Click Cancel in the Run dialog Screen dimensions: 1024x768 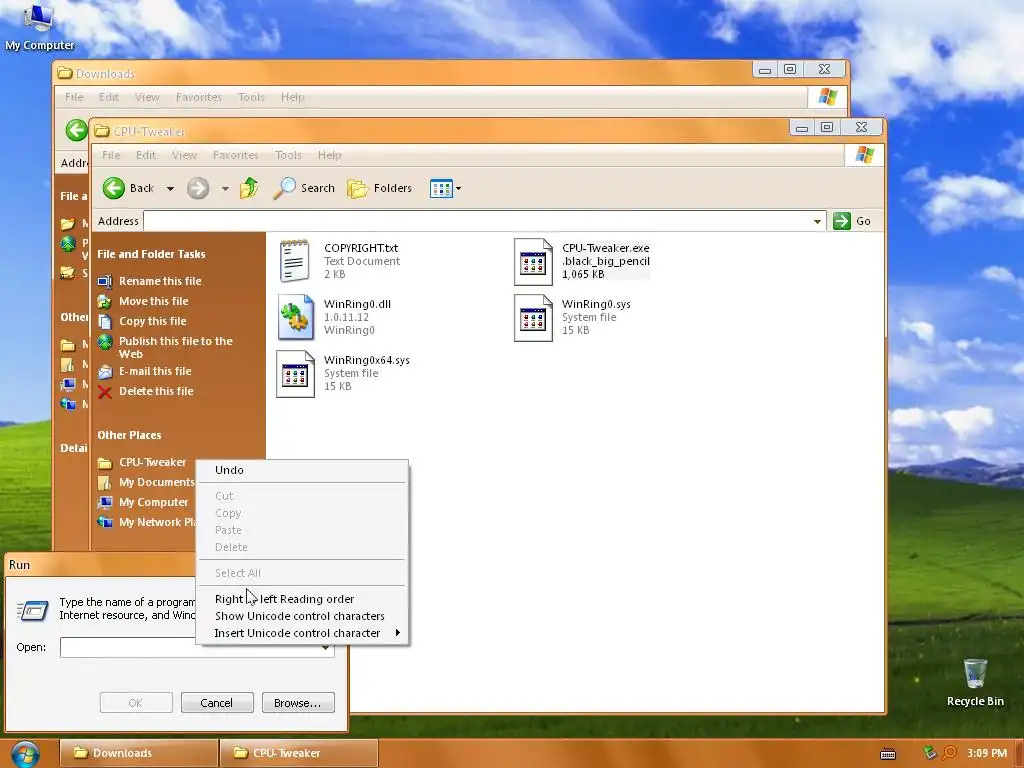[217, 703]
